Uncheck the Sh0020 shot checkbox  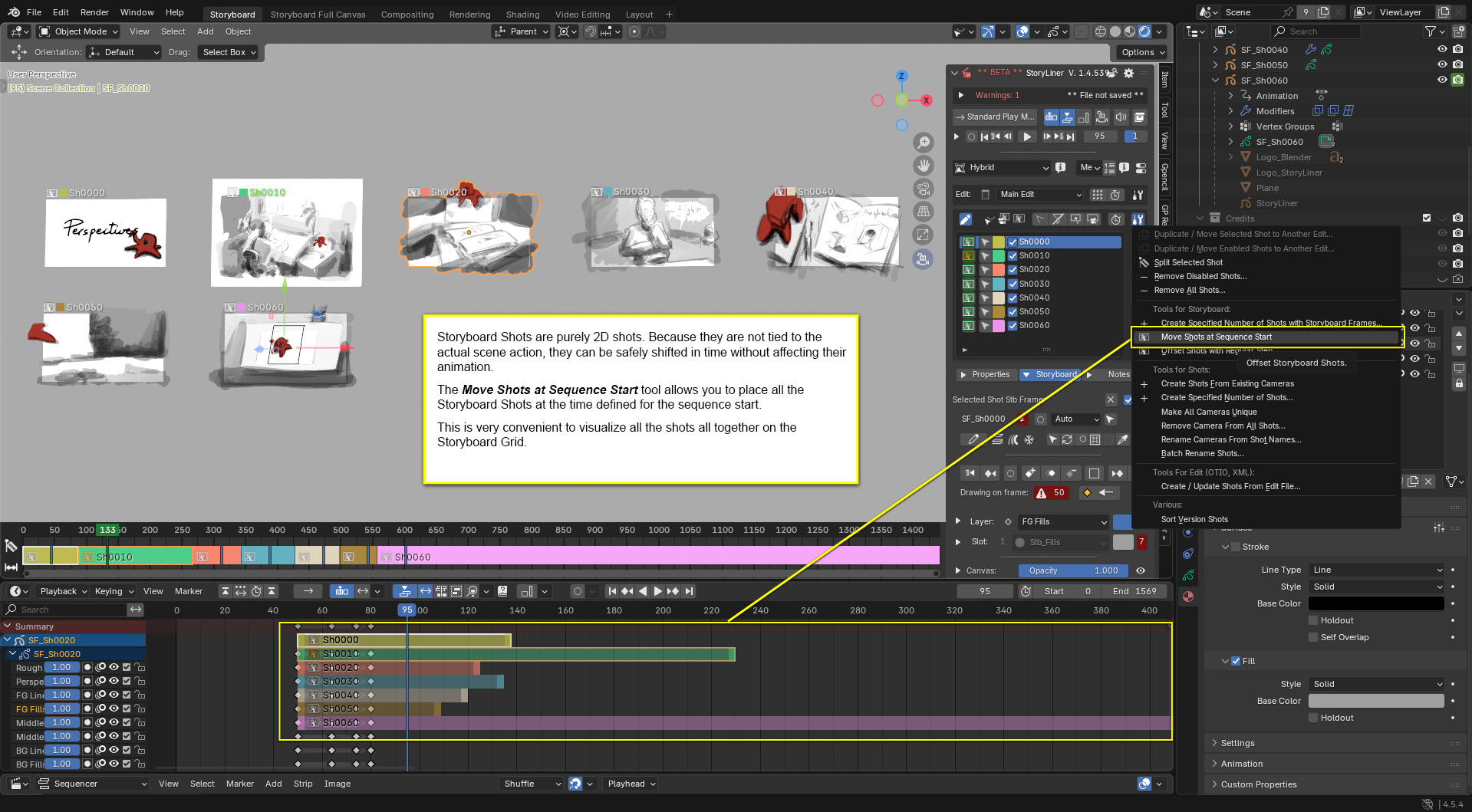(x=1013, y=270)
